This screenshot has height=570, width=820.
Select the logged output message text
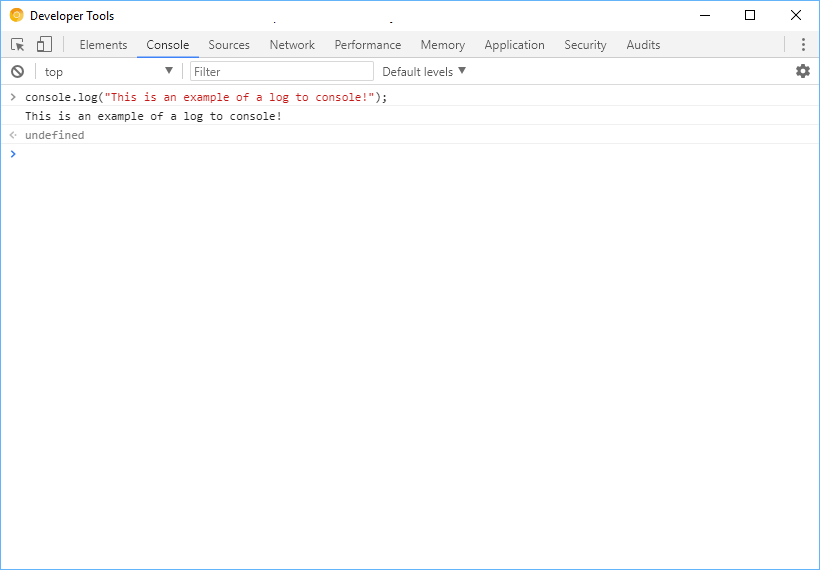click(154, 116)
